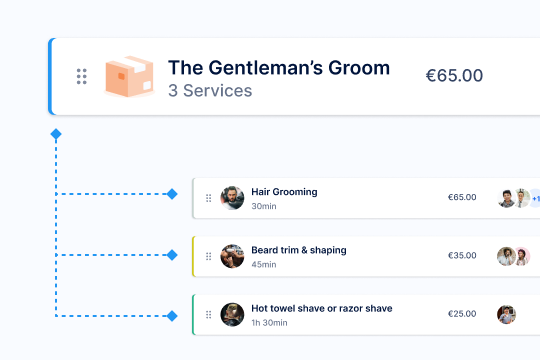Click the Hair Grooming service thumbnail
This screenshot has width=540, height=360.
tap(232, 198)
